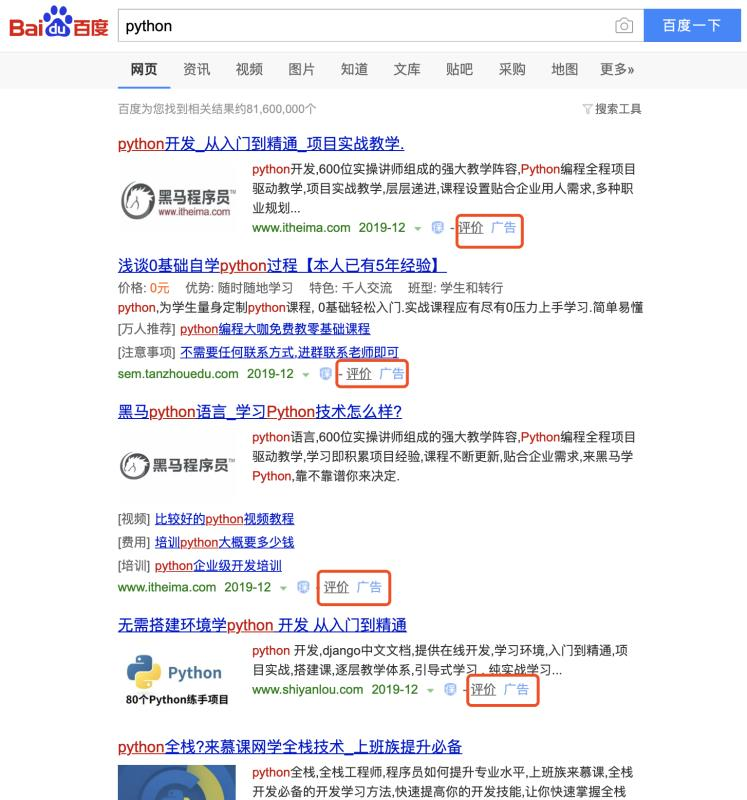Viewport: 747px width, 800px height.
Task: Click the Baidu logo
Action: click(x=59, y=23)
